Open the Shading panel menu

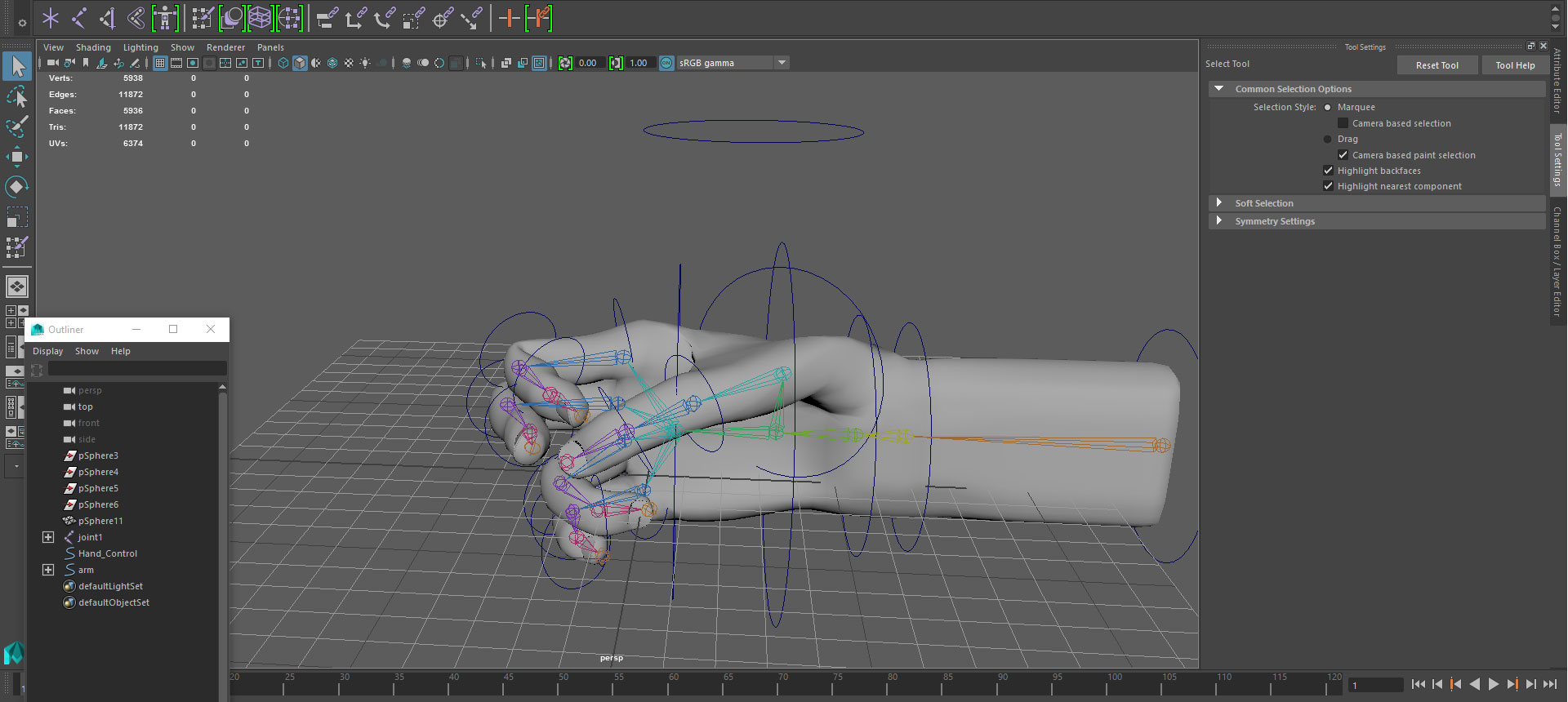[93, 47]
